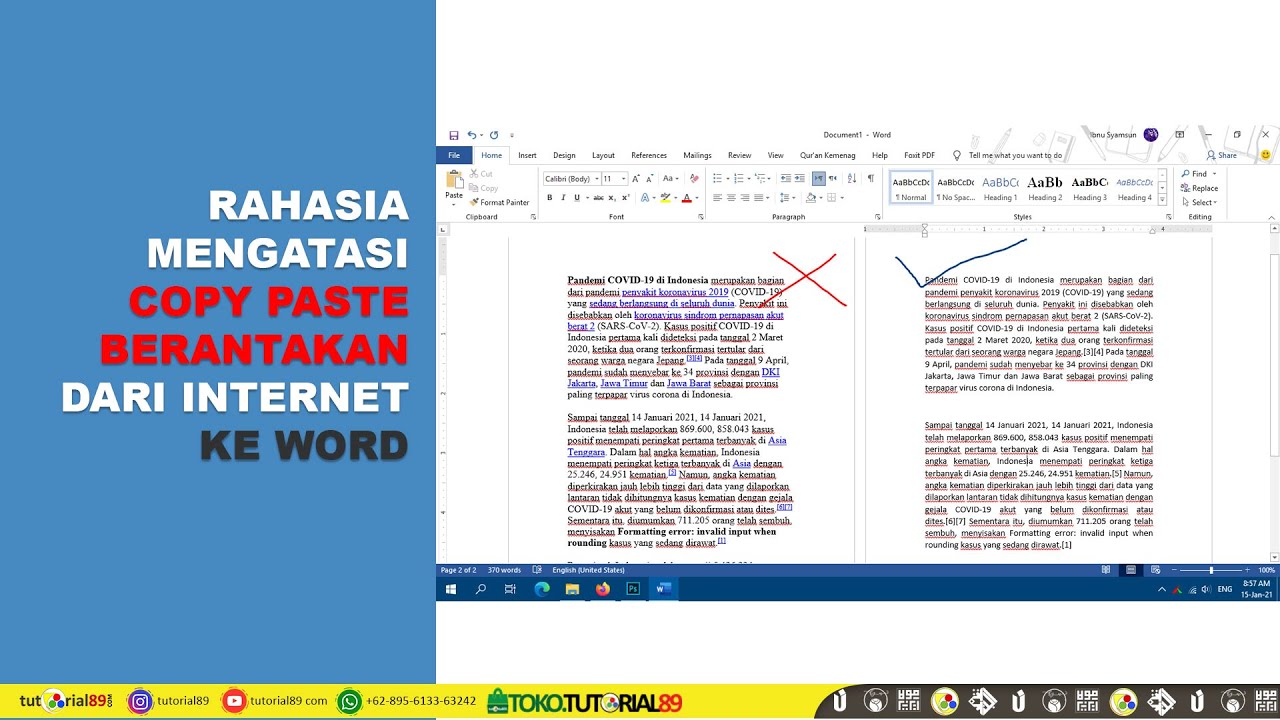The width and height of the screenshot is (1280, 720).
Task: Toggle italic formatting
Action: pyautogui.click(x=563, y=198)
